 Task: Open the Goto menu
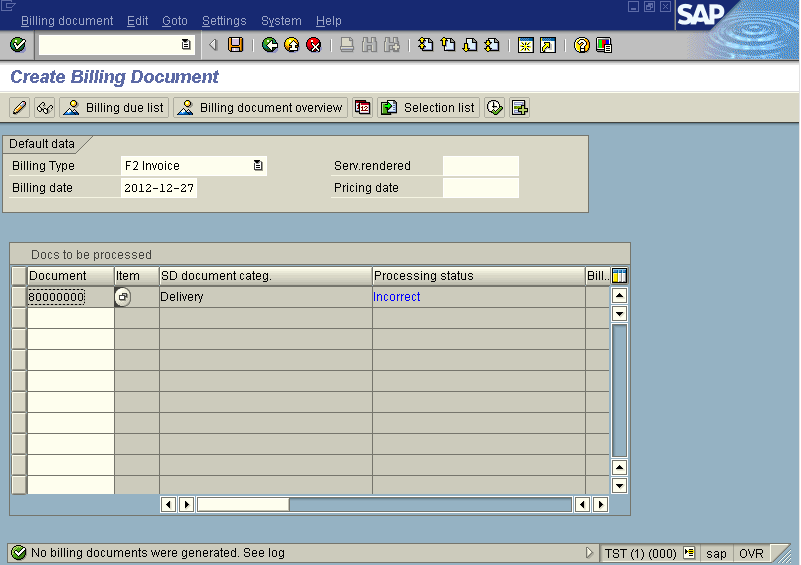174,21
